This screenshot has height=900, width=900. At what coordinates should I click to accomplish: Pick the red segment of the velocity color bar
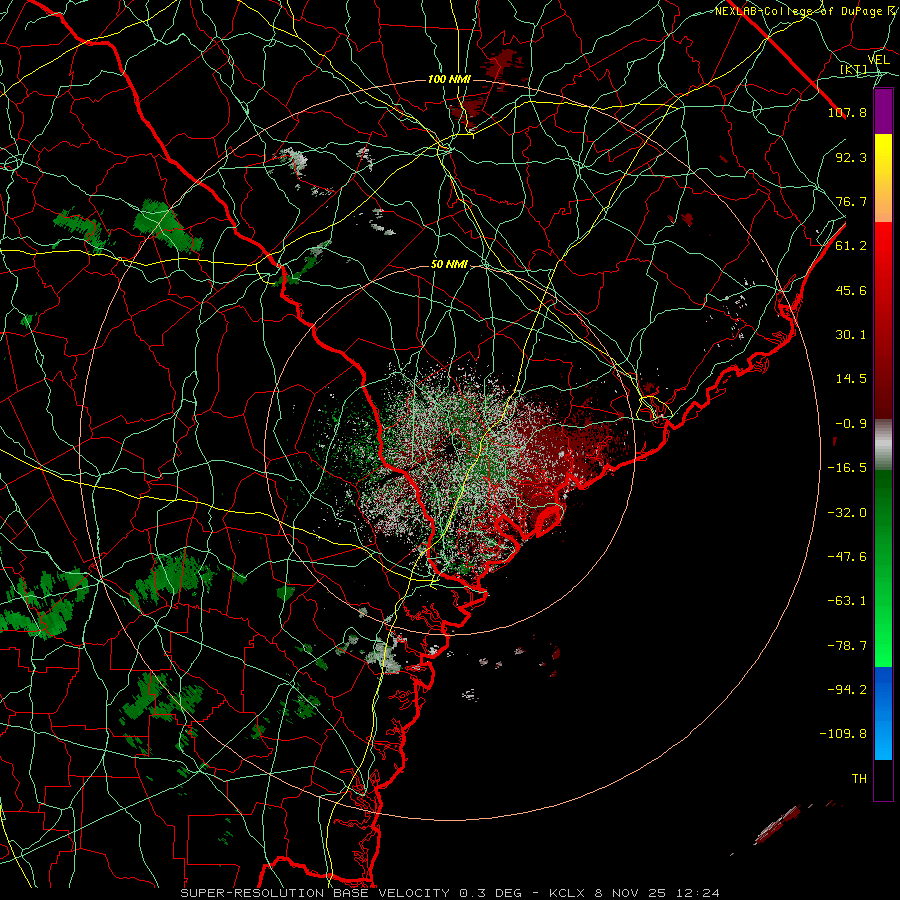883,320
